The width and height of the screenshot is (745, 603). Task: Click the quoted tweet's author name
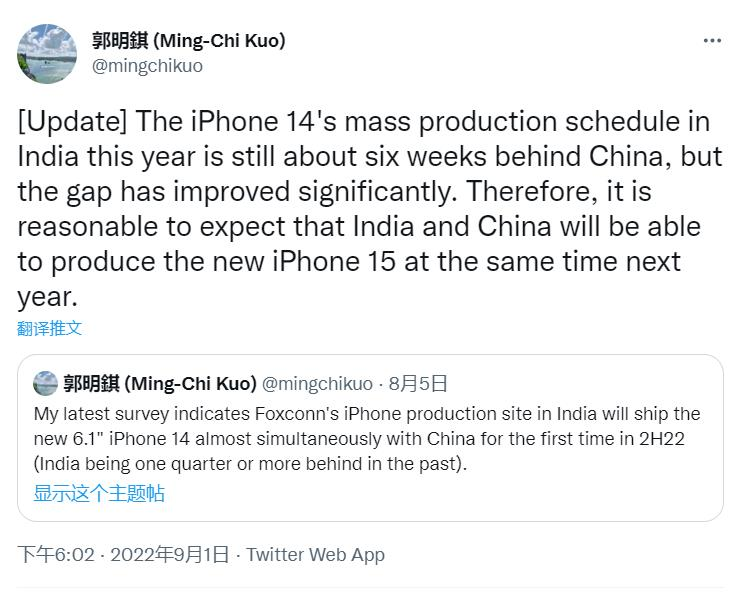click(160, 384)
